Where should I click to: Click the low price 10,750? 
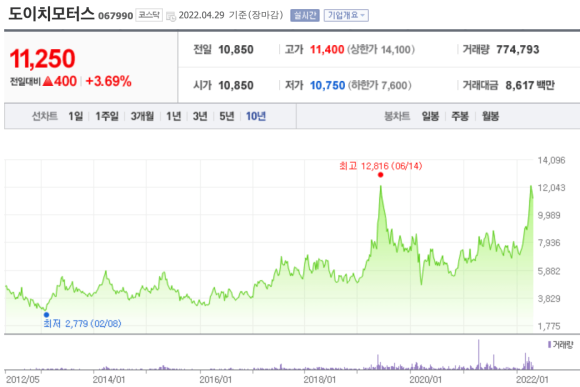327,85
